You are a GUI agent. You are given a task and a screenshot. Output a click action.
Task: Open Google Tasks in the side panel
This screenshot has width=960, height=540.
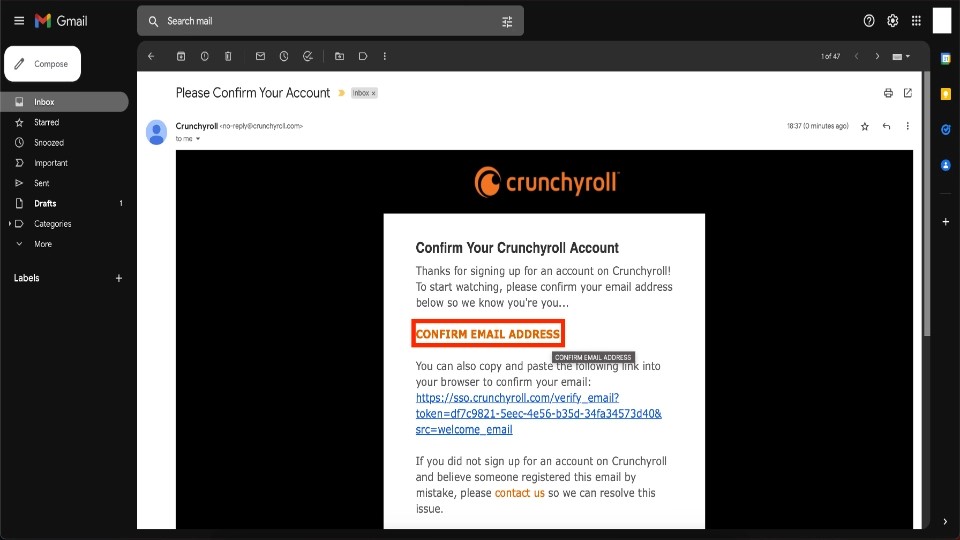coord(945,130)
